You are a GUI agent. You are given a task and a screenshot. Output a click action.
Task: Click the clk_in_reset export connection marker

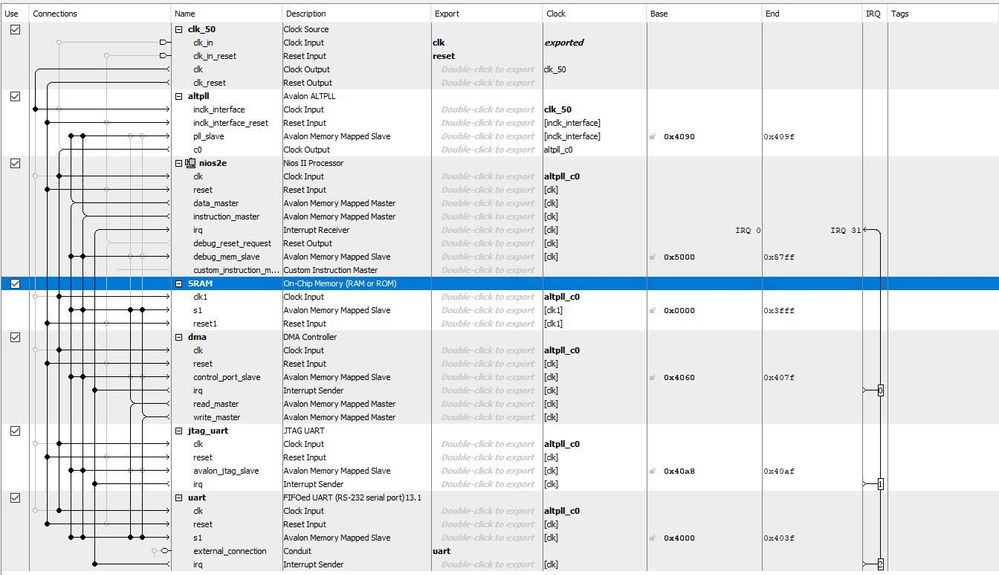pyautogui.click(x=164, y=56)
